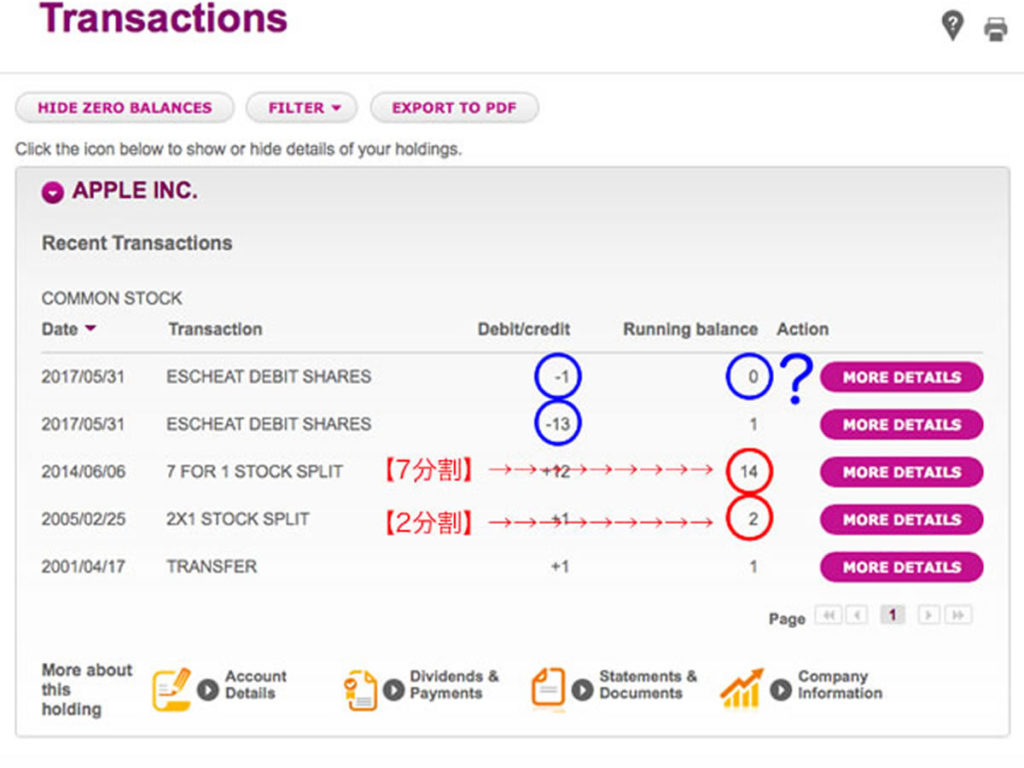The width and height of the screenshot is (1024, 768).
Task: Open the Statements & Documents link
Action: click(x=648, y=684)
